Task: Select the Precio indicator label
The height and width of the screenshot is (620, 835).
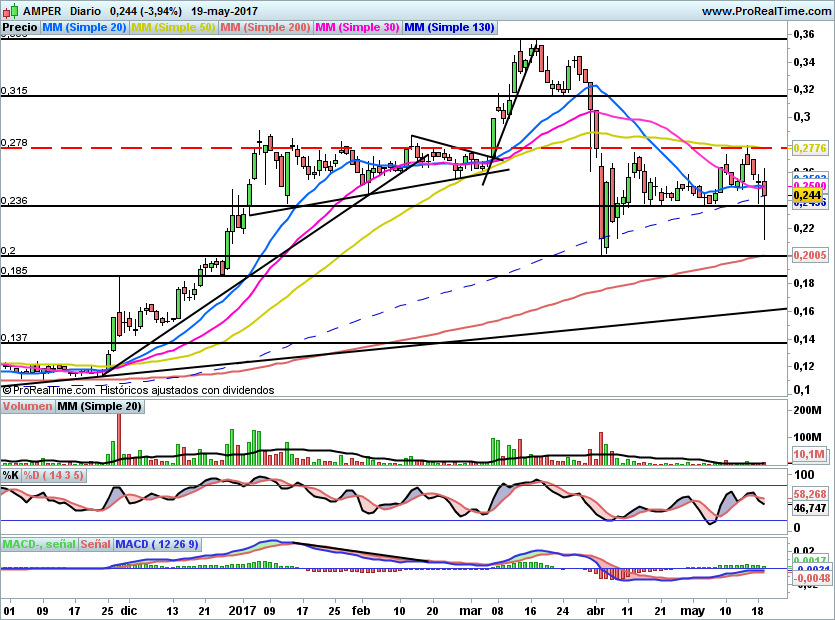Action: [20, 28]
